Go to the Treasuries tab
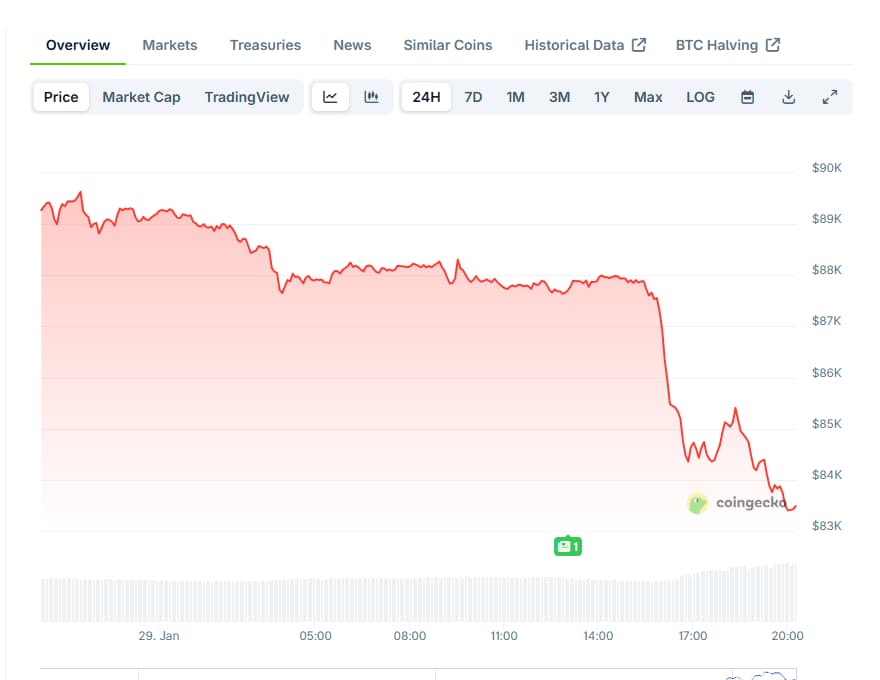The image size is (880, 680). point(265,45)
